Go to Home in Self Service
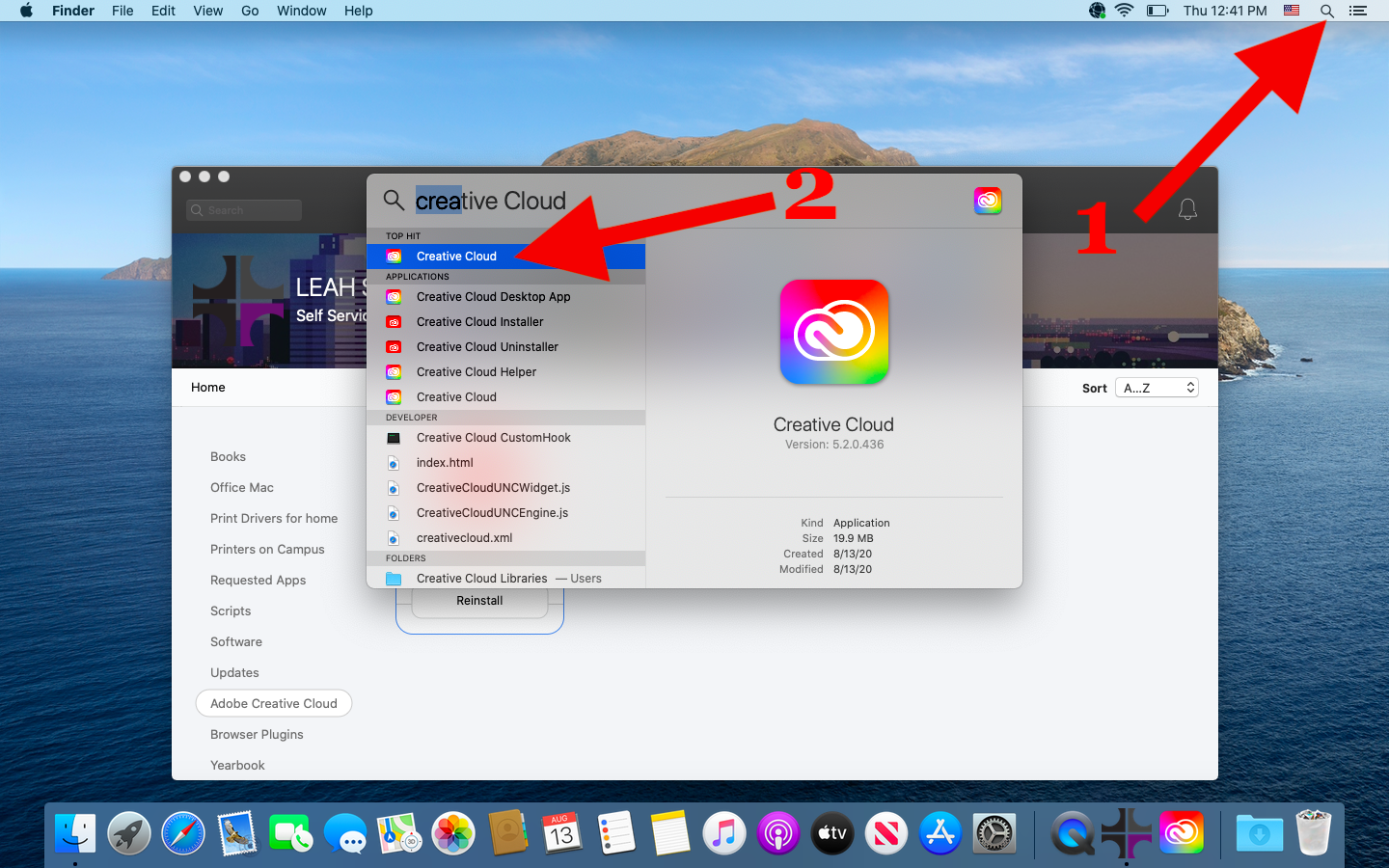Viewport: 1389px width, 868px height. point(208,388)
